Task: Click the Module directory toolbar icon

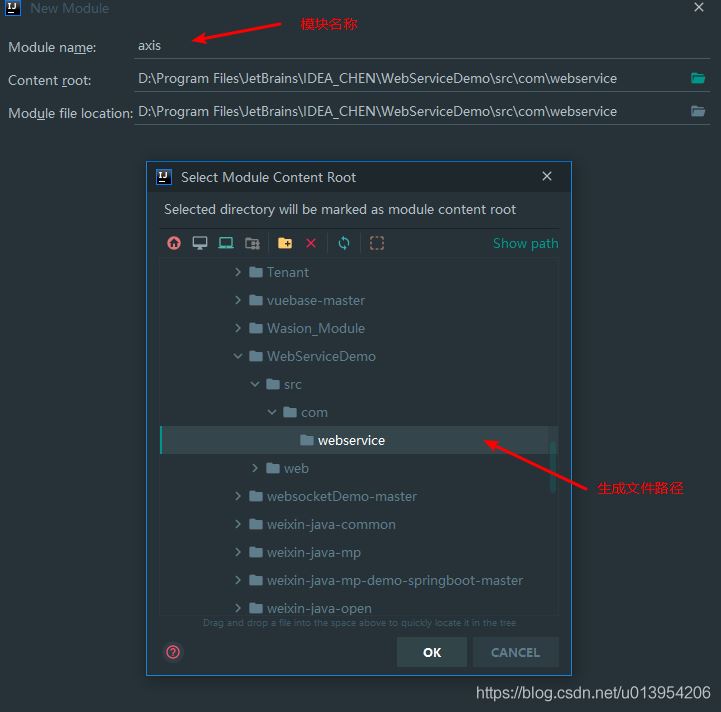Action: tap(252, 243)
